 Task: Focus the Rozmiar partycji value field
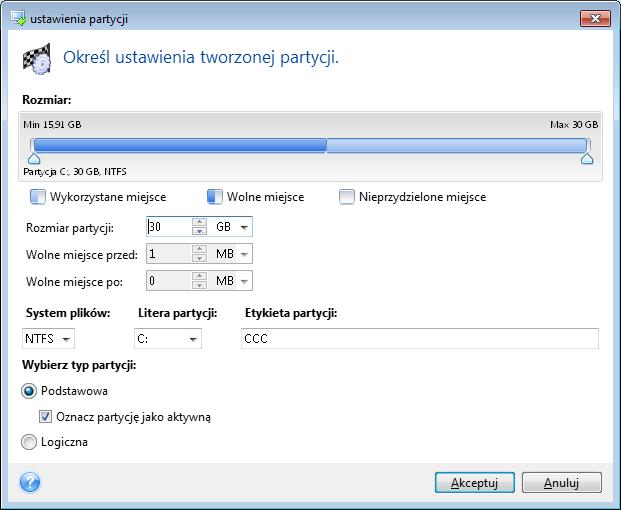click(170, 227)
